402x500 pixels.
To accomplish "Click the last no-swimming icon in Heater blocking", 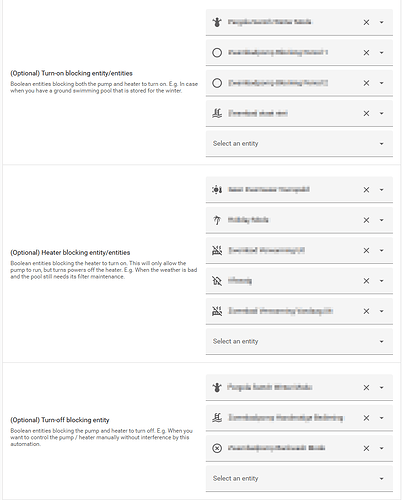I will pos(217,311).
